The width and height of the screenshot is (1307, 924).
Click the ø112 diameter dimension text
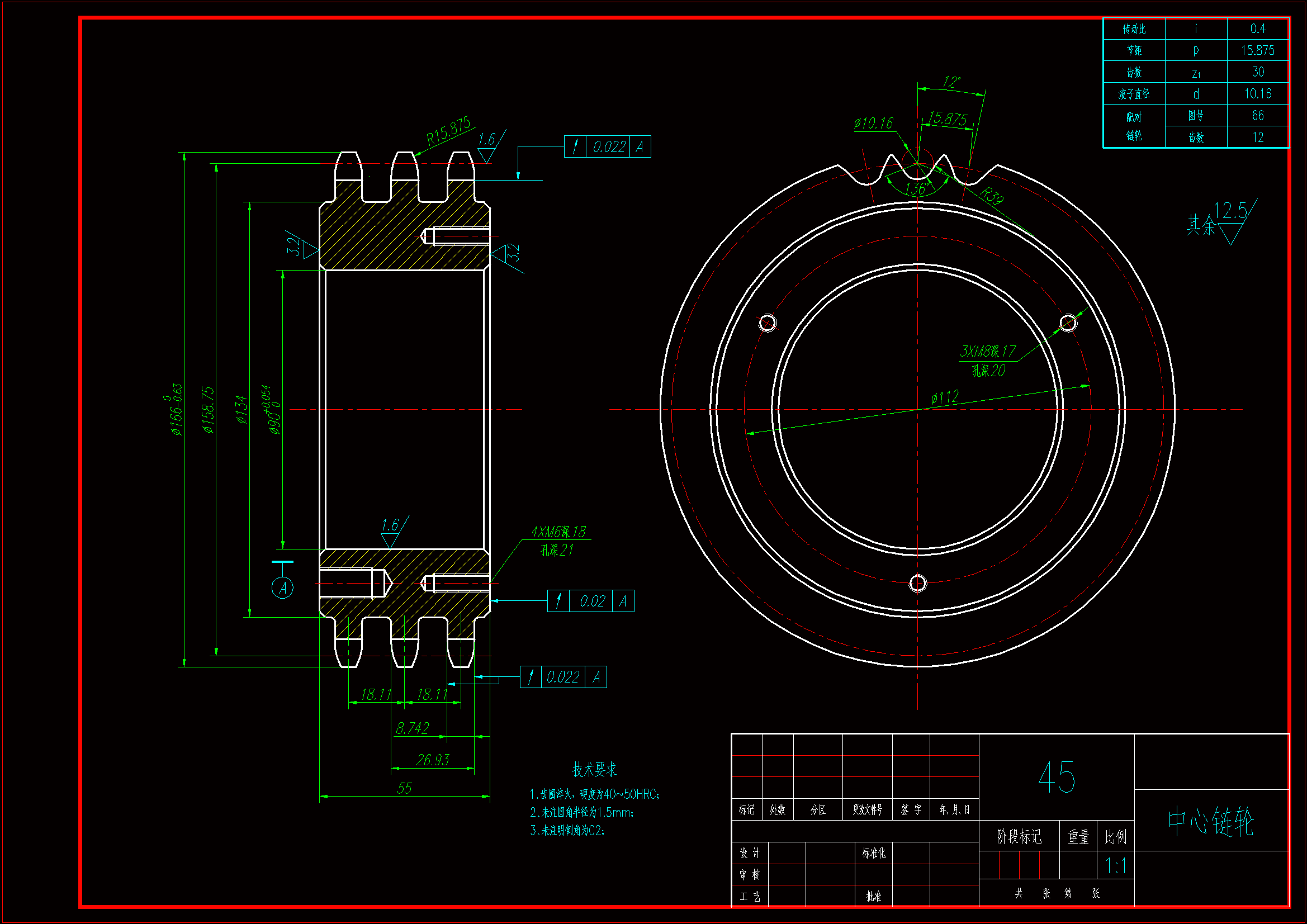pos(945,397)
